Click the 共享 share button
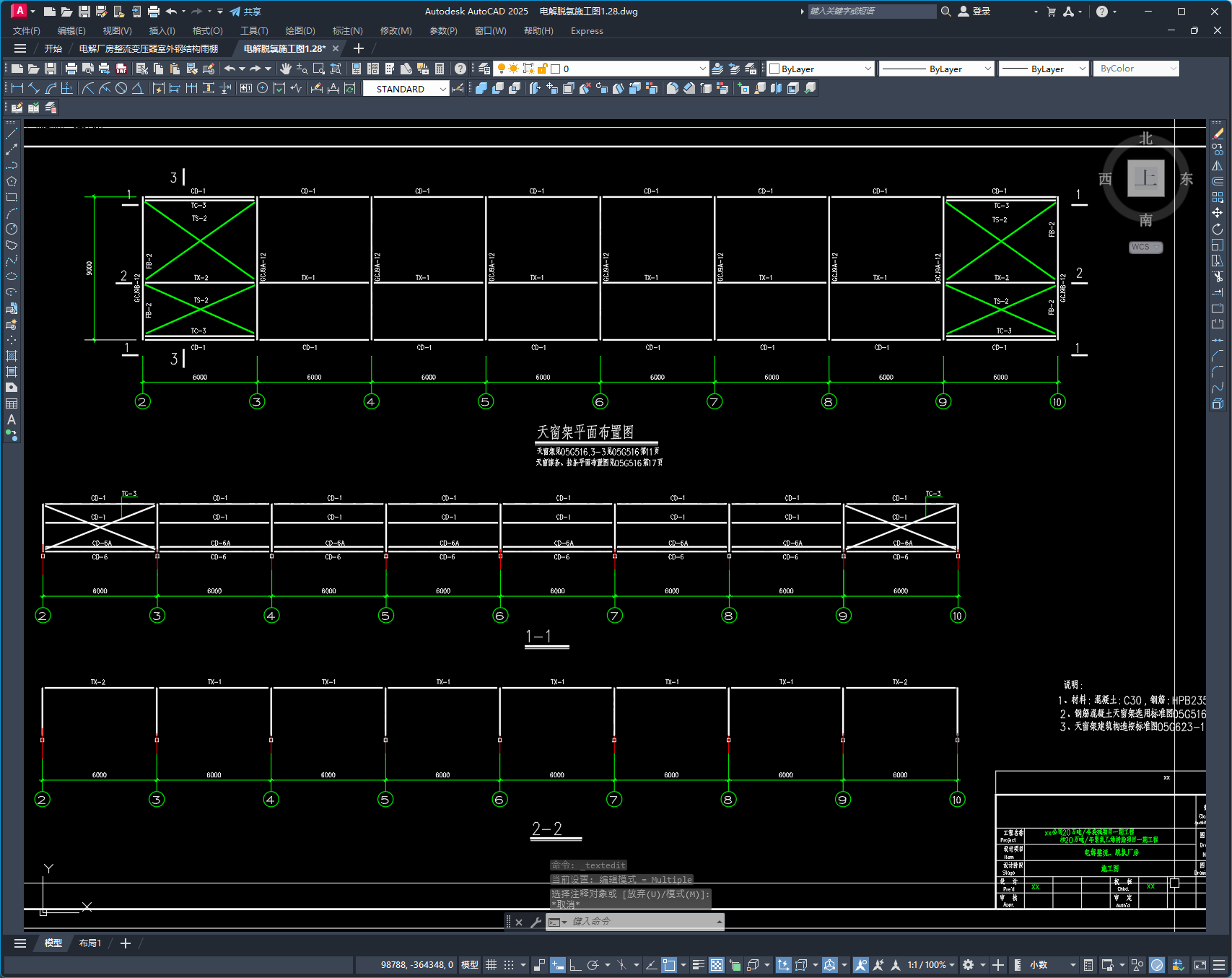 coord(246,12)
